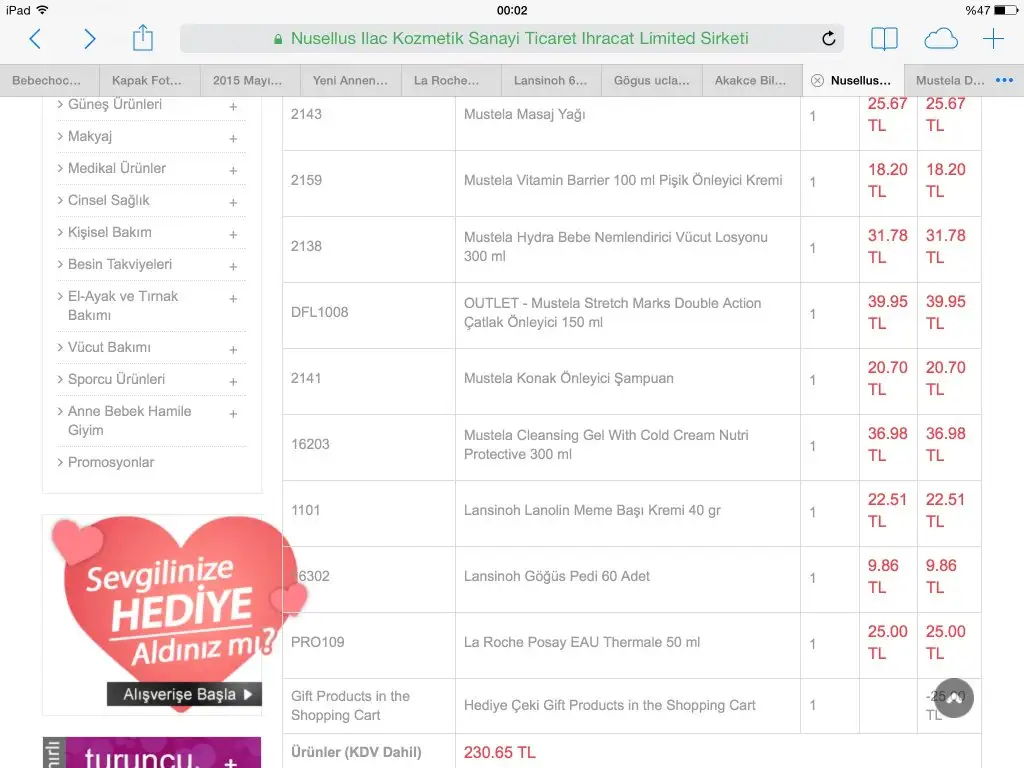This screenshot has height=768, width=1024.
Task: Select OUTLET Mustela Stretch Marks product
Action: 613,313
